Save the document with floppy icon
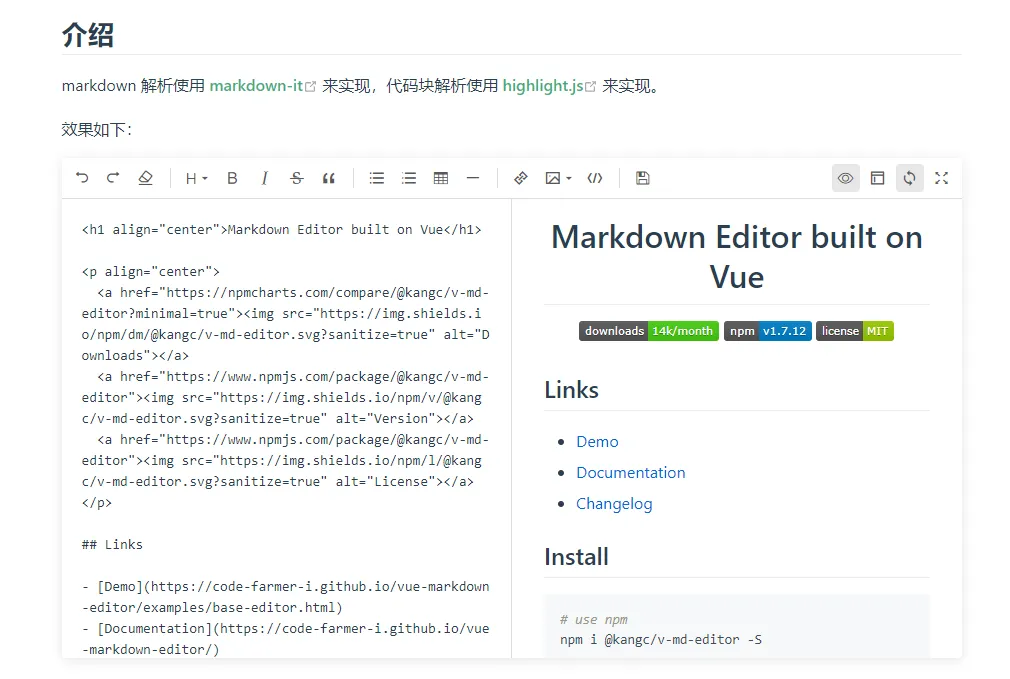Viewport: 1010px width, 679px height. (x=643, y=178)
